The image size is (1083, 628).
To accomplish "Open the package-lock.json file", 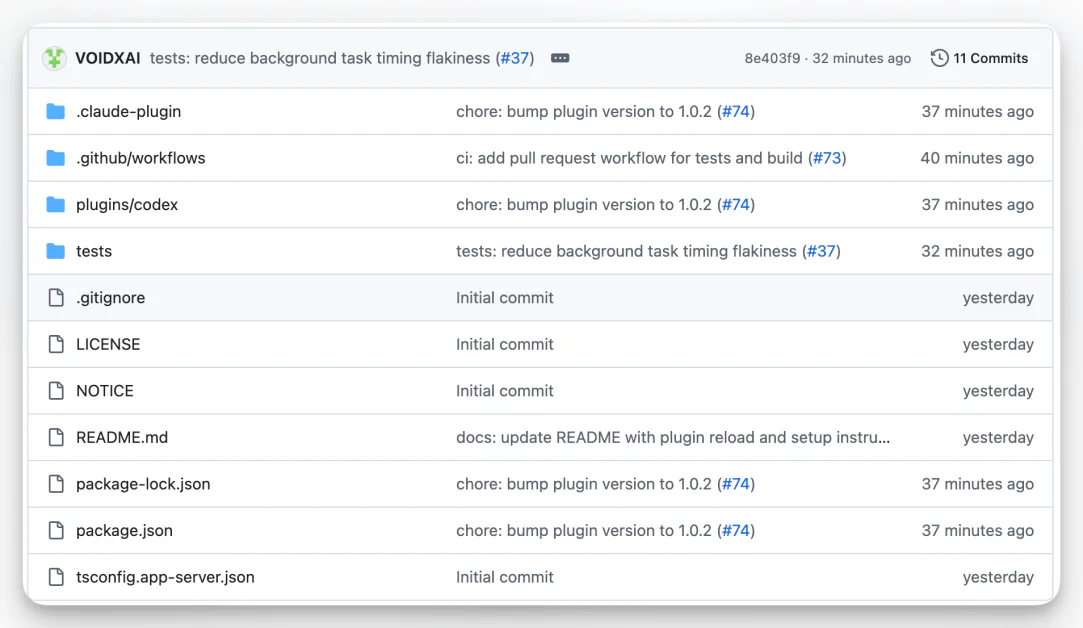I will click(x=143, y=484).
